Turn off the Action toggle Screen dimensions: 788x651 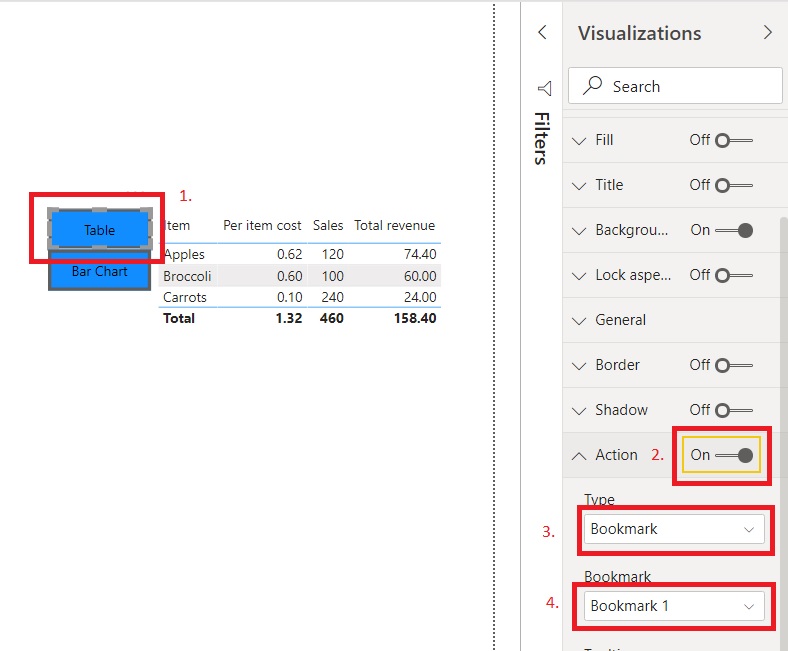[x=735, y=455]
